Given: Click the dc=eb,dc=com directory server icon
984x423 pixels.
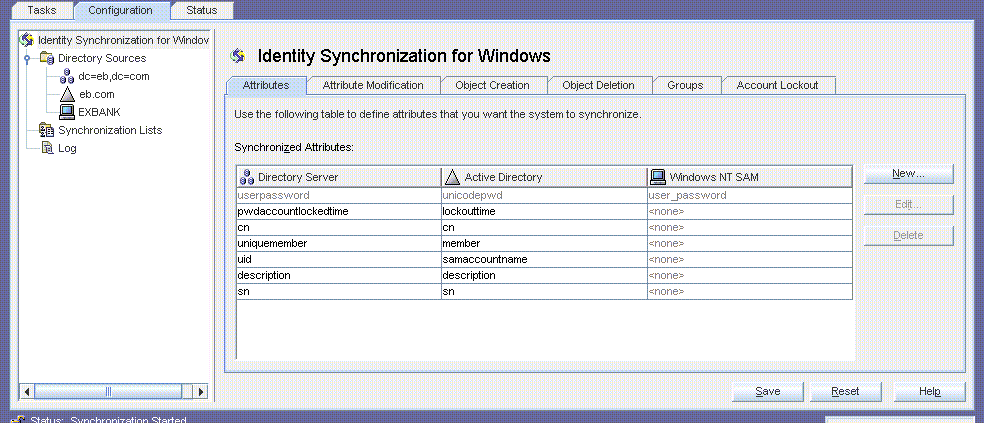Looking at the screenshot, I should click(67, 76).
